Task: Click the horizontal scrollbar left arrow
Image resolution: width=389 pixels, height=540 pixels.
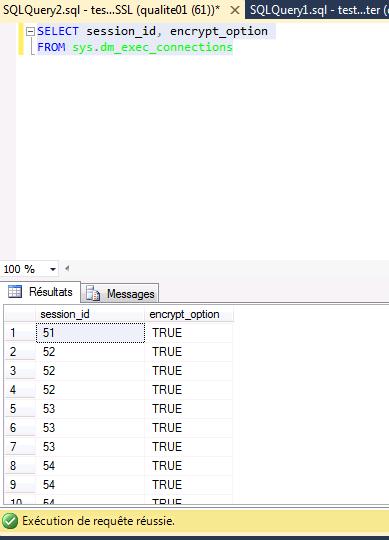Action: click(x=67, y=268)
